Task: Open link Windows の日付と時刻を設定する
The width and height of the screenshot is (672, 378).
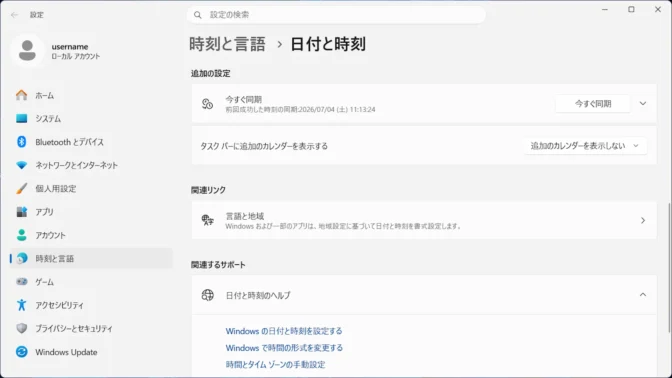Action: coord(284,331)
